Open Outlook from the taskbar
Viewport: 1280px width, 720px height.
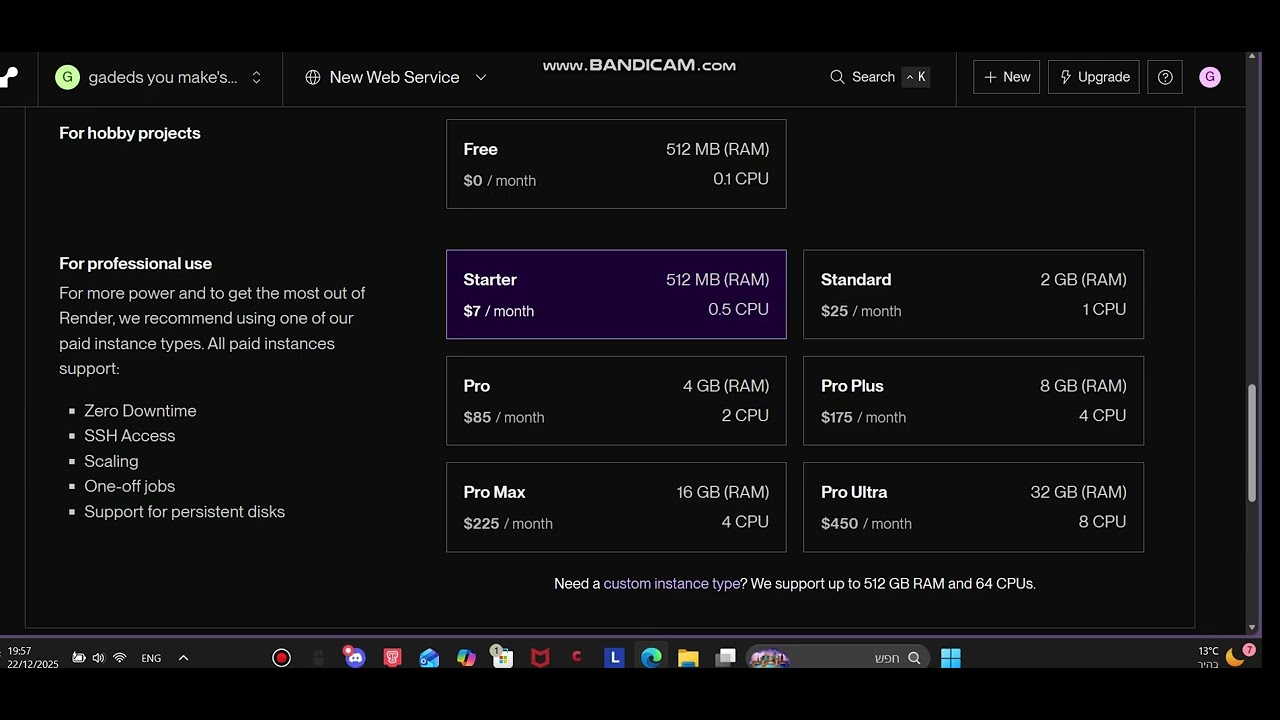(429, 657)
